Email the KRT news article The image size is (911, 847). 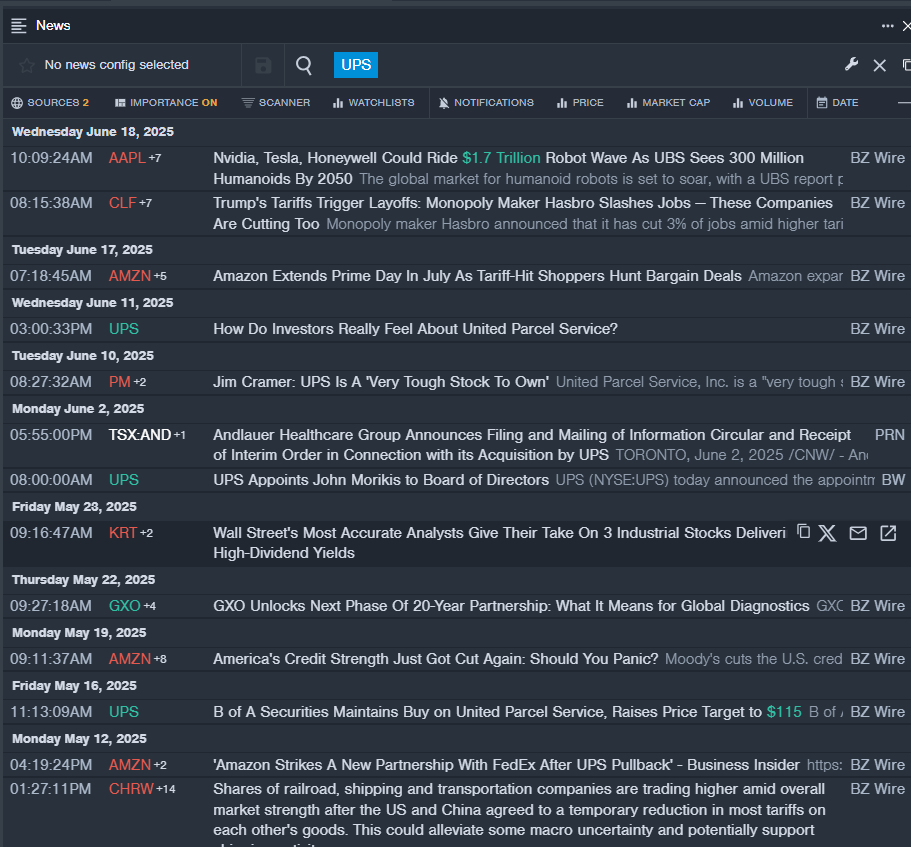pos(858,533)
